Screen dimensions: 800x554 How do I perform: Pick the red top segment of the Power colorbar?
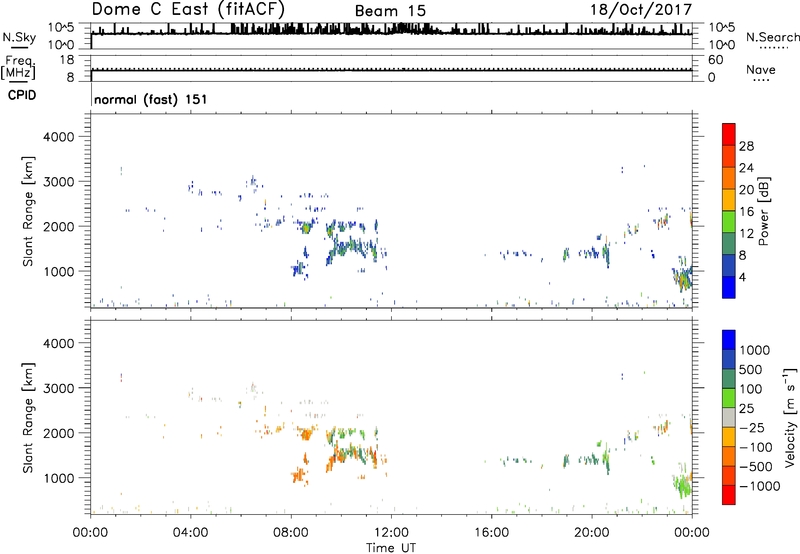(729, 134)
